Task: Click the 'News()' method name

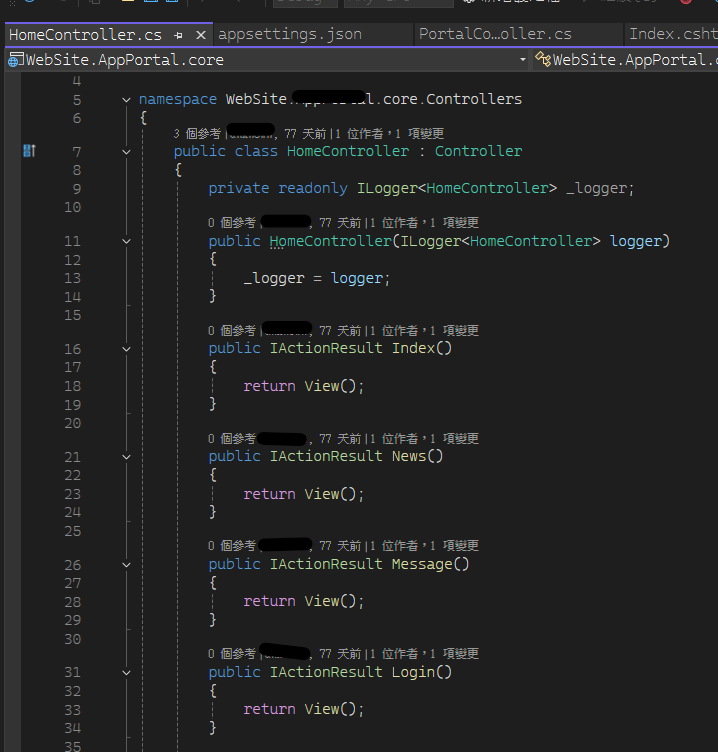Action: point(417,456)
